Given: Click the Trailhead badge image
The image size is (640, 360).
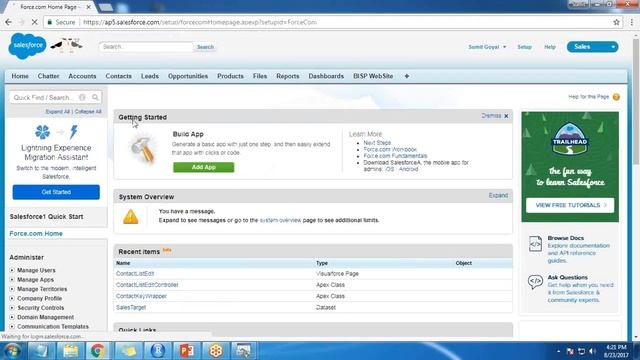Looking at the screenshot, I should pos(570,139).
